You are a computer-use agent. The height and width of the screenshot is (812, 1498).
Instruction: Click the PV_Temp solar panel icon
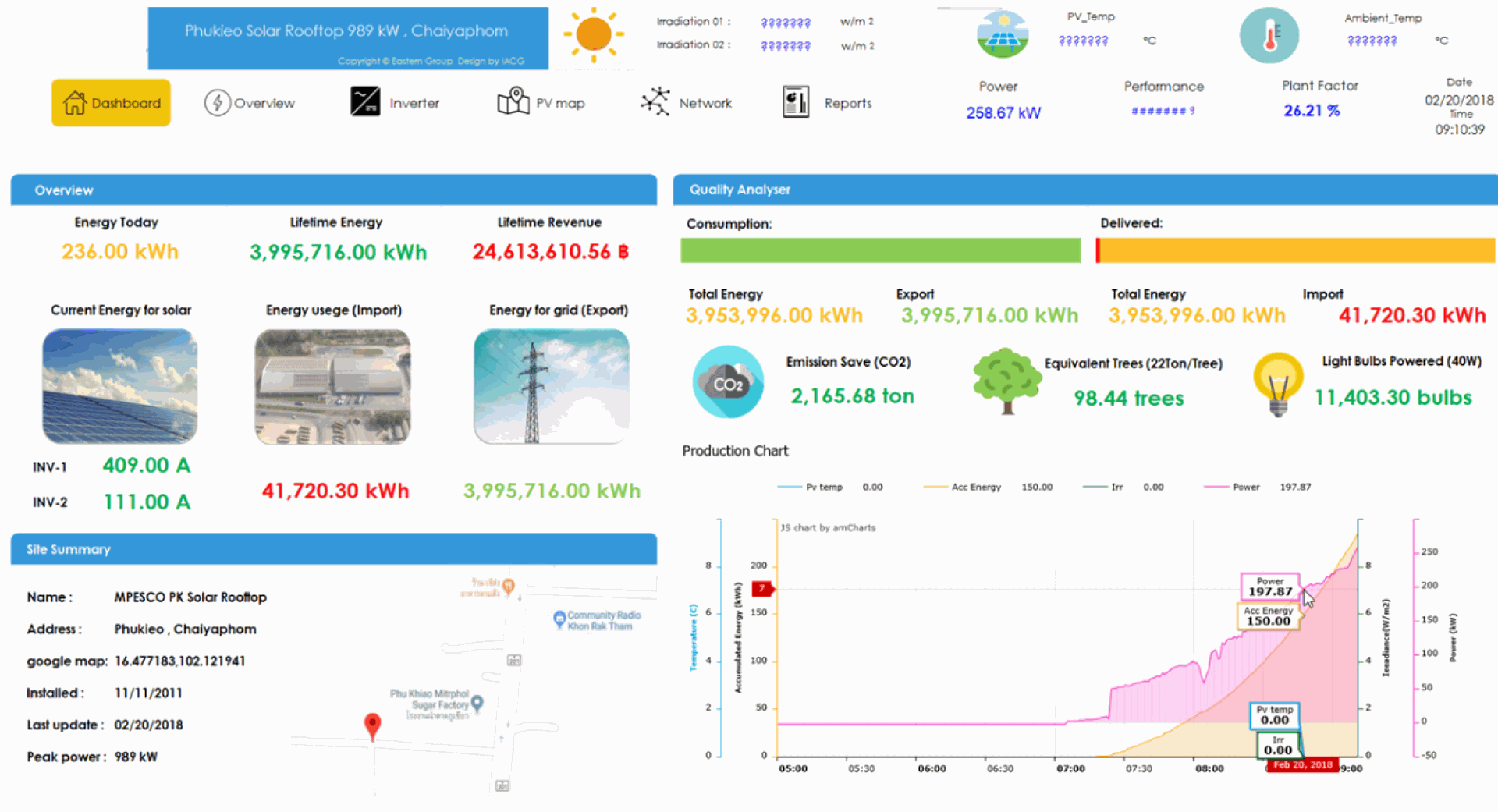[1001, 34]
